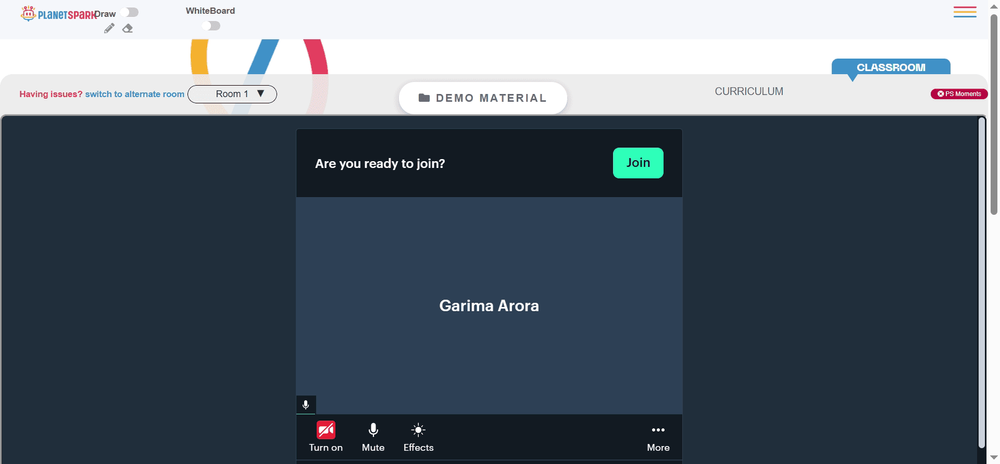Switch to the Curriculum tab
Screen dimensions: 1000x464
pos(749,91)
